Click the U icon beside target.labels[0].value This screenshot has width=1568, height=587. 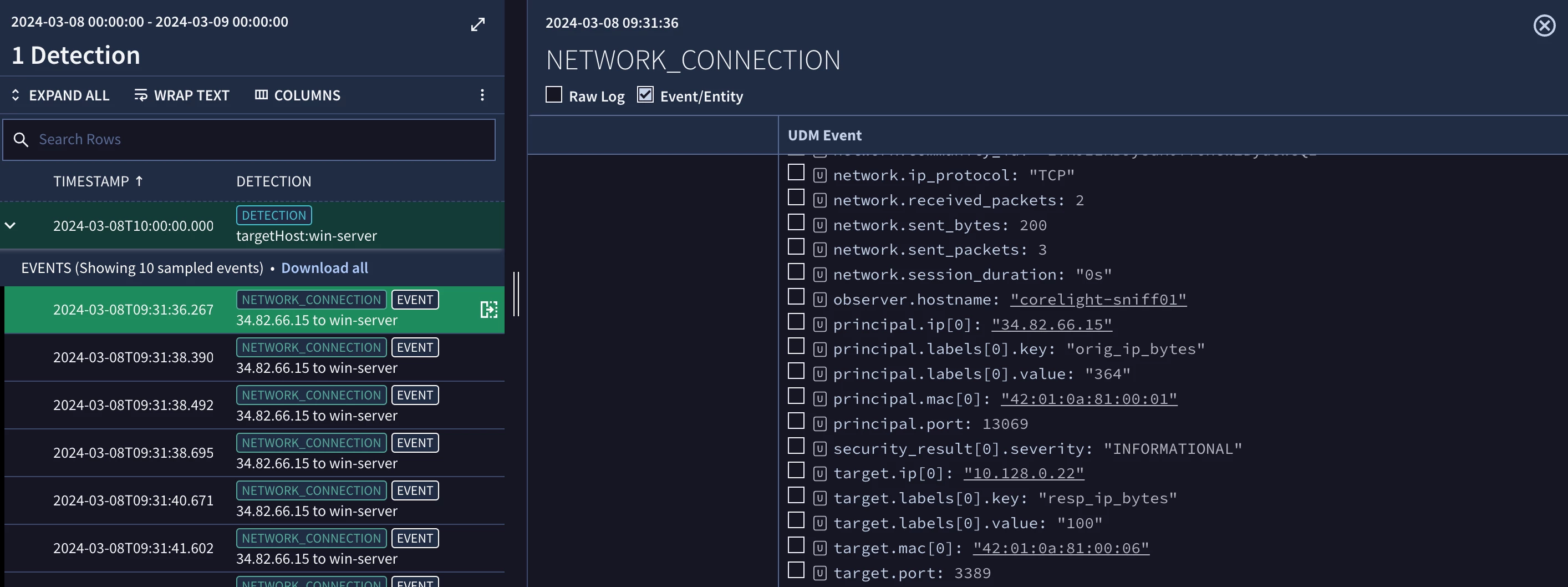click(820, 523)
